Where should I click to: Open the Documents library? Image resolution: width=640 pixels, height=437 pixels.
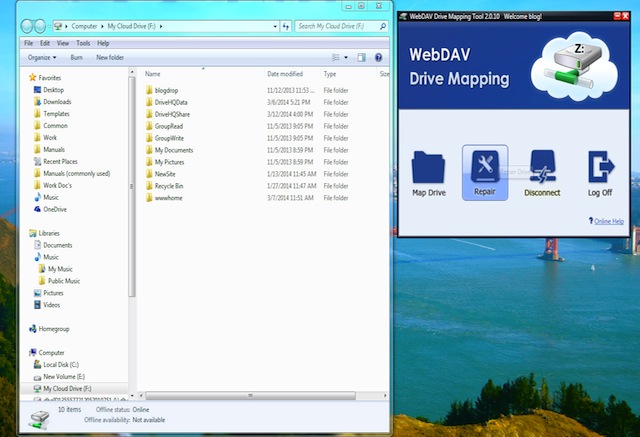pos(58,245)
